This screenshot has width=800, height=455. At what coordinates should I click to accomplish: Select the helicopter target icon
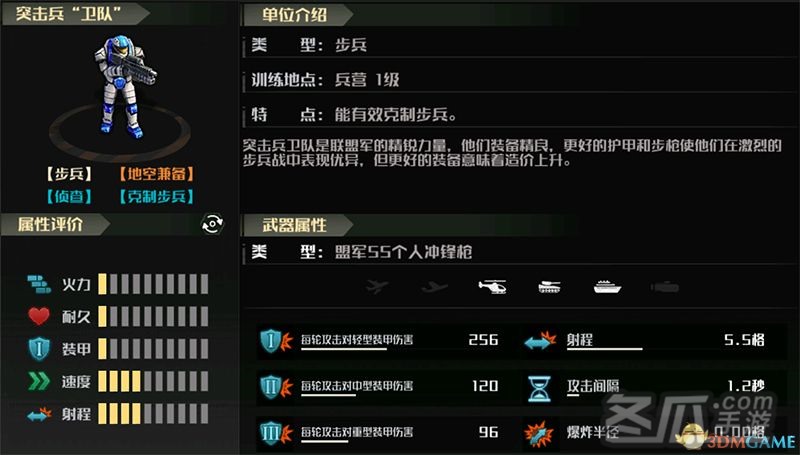(492, 287)
